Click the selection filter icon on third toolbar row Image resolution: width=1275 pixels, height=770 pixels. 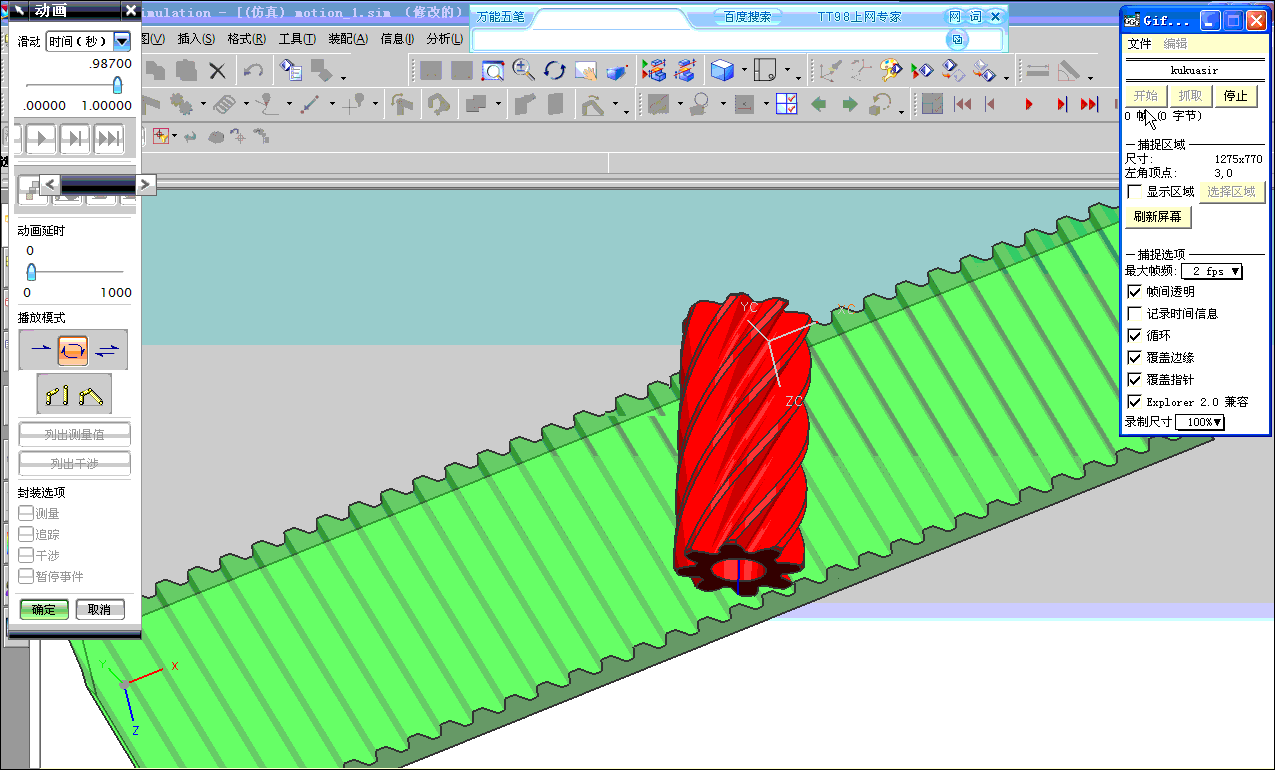tap(160, 136)
